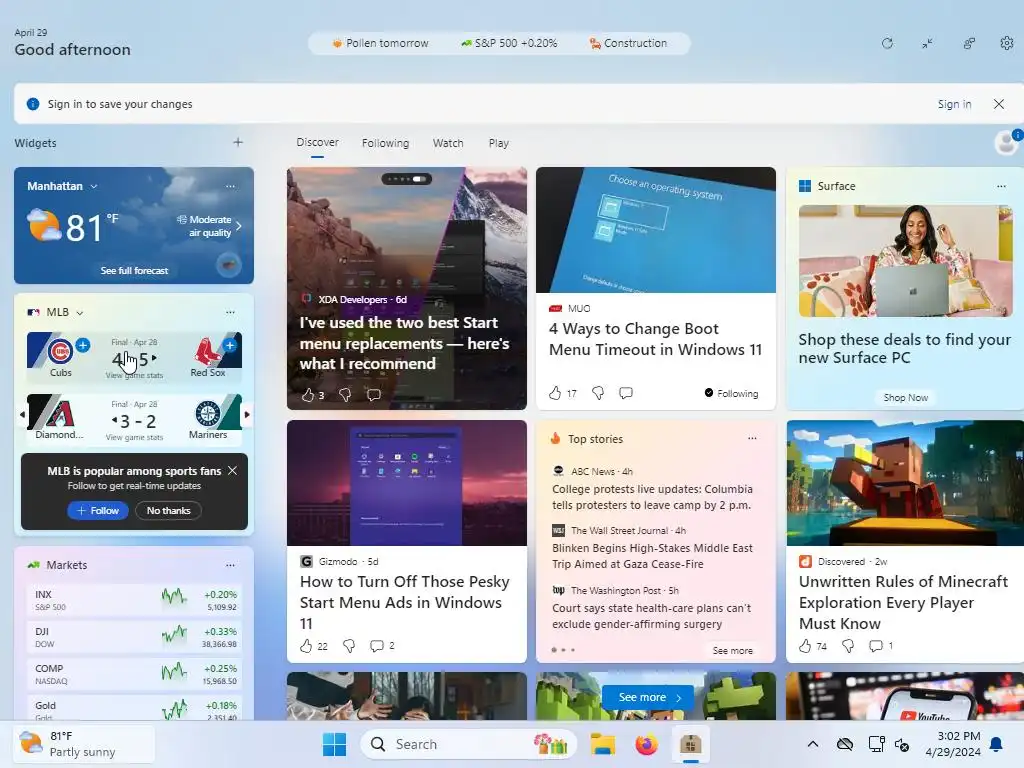This screenshot has width=1024, height=768.
Task: Launch Firefox from the taskbar
Action: (646, 744)
